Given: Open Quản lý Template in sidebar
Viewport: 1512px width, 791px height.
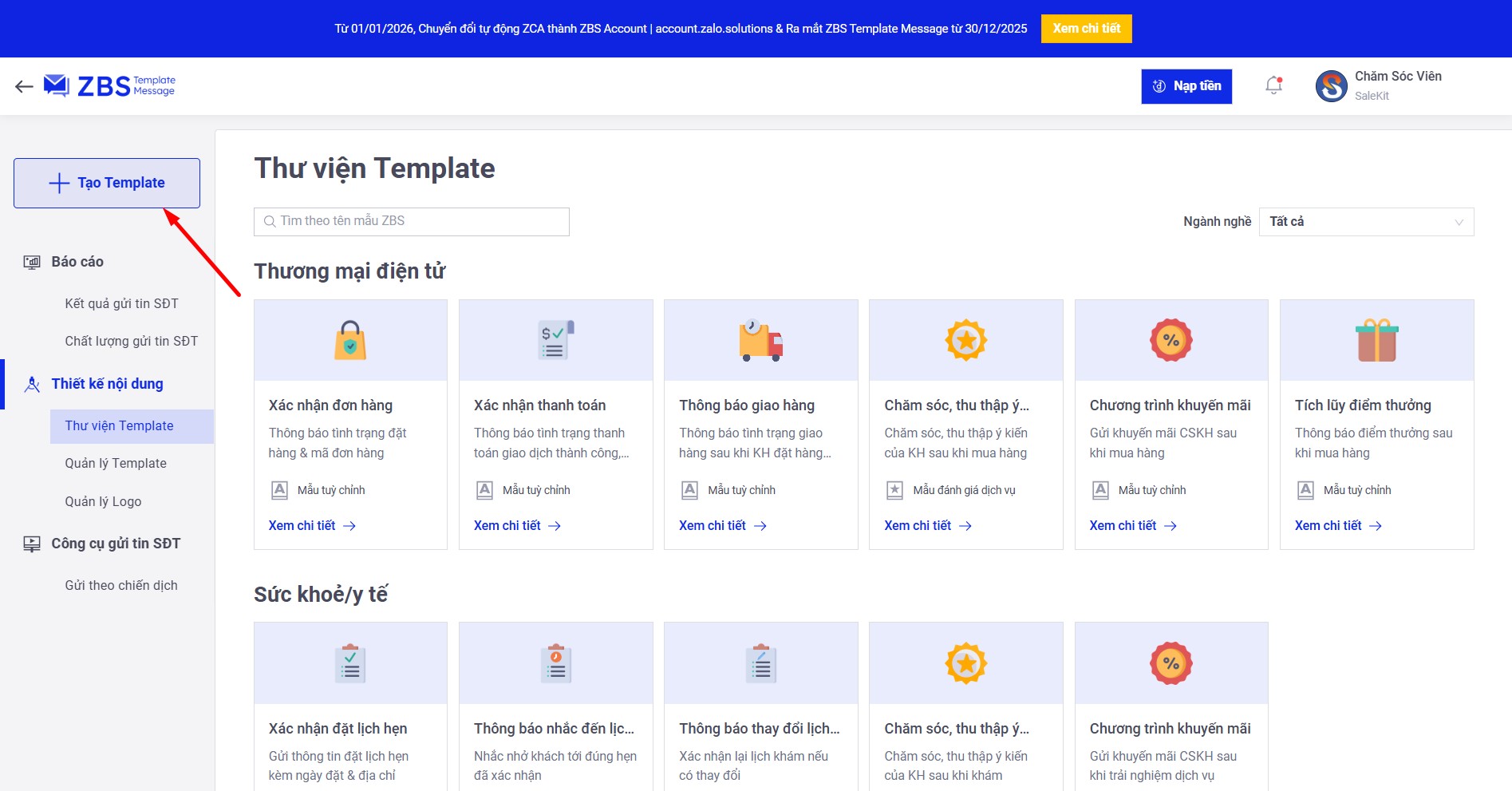Looking at the screenshot, I should pyautogui.click(x=116, y=464).
